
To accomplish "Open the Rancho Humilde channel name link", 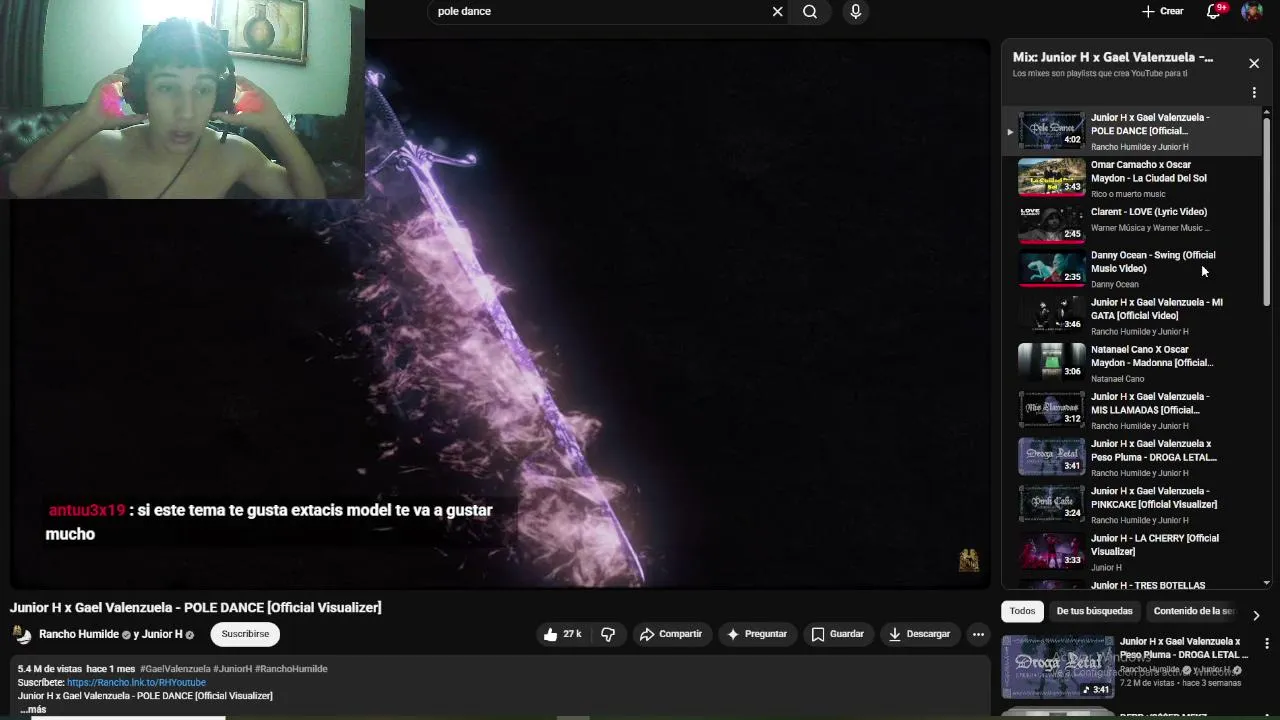I will tap(79, 635).
